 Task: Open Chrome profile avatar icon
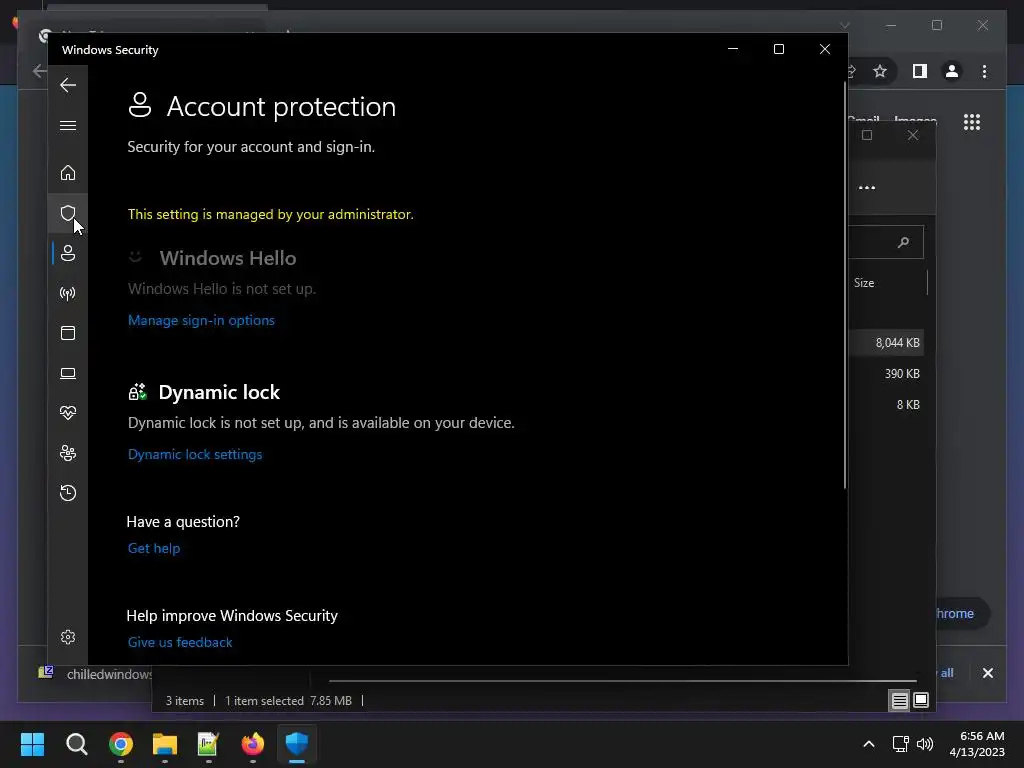[952, 71]
